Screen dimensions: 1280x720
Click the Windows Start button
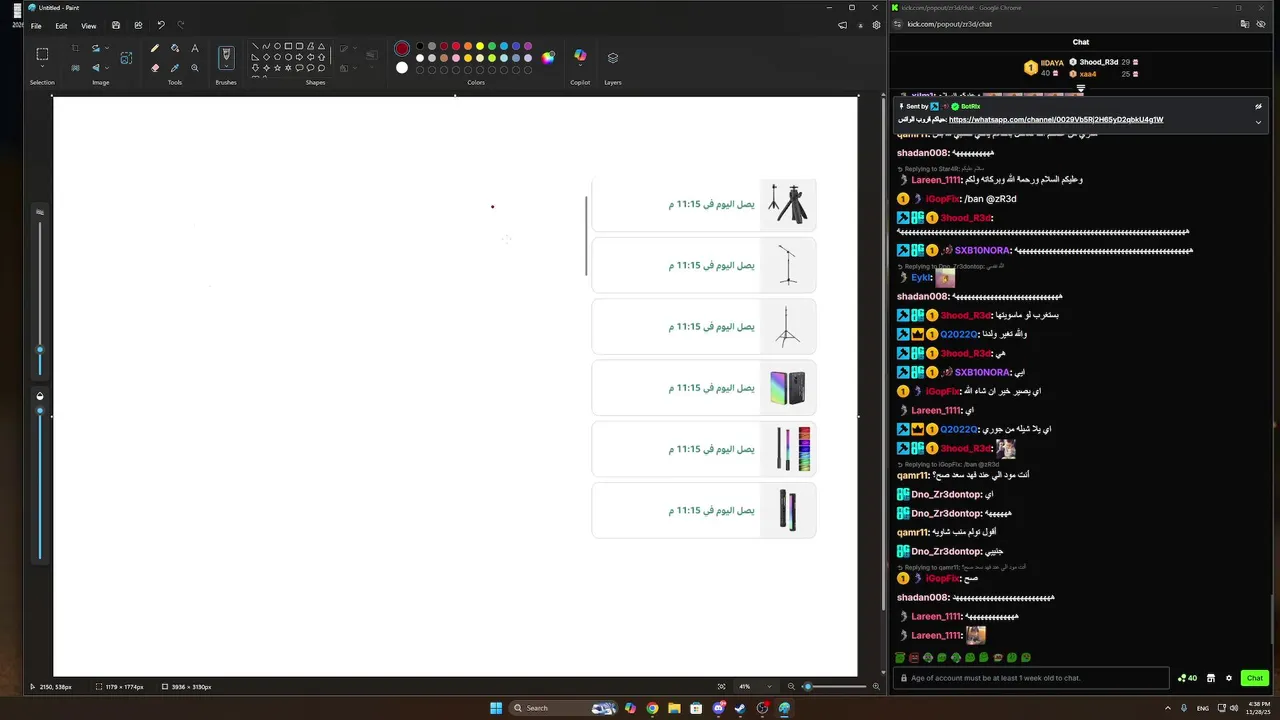(x=496, y=708)
